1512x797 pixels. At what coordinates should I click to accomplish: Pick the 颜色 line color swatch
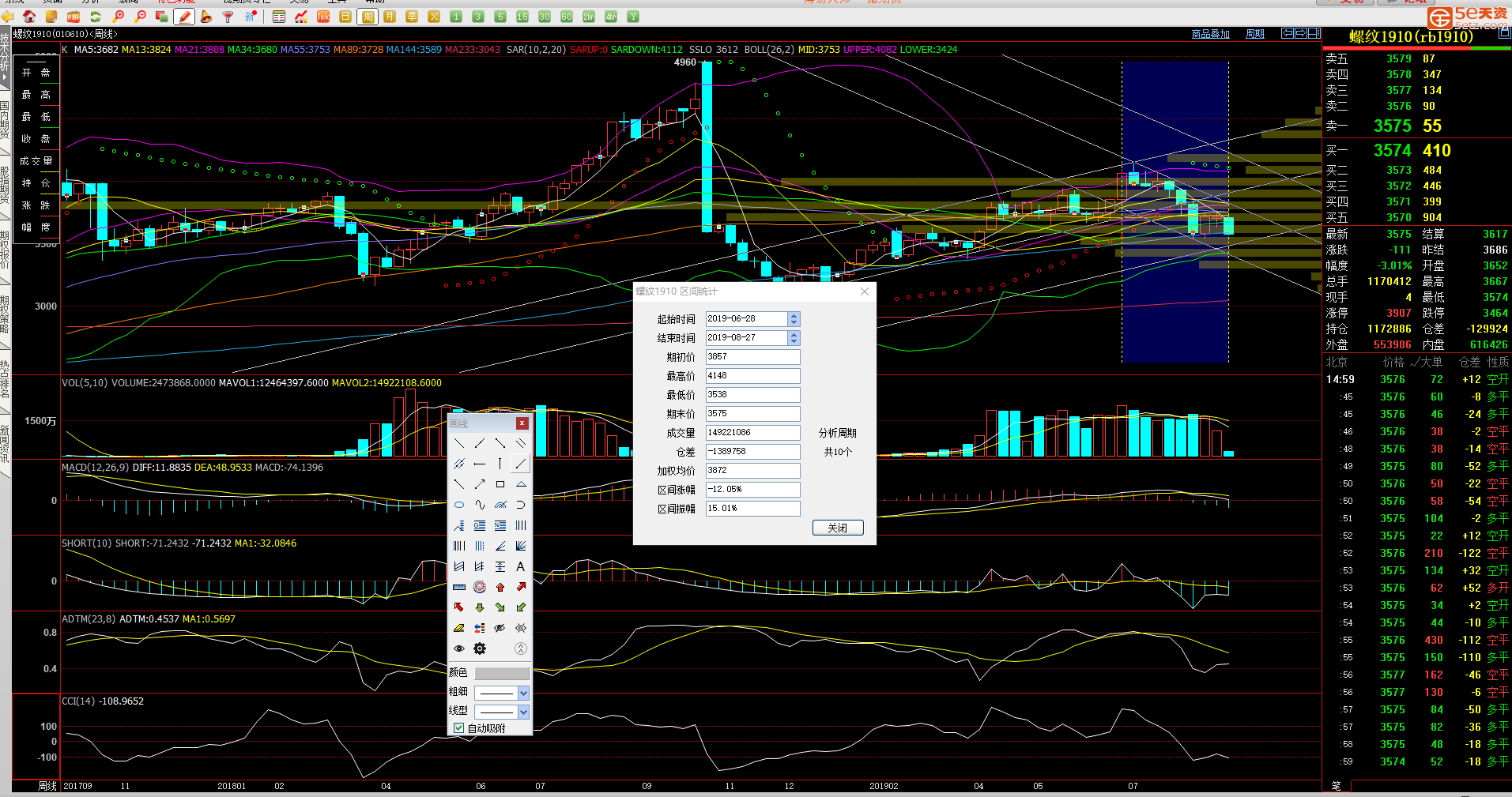click(502, 673)
